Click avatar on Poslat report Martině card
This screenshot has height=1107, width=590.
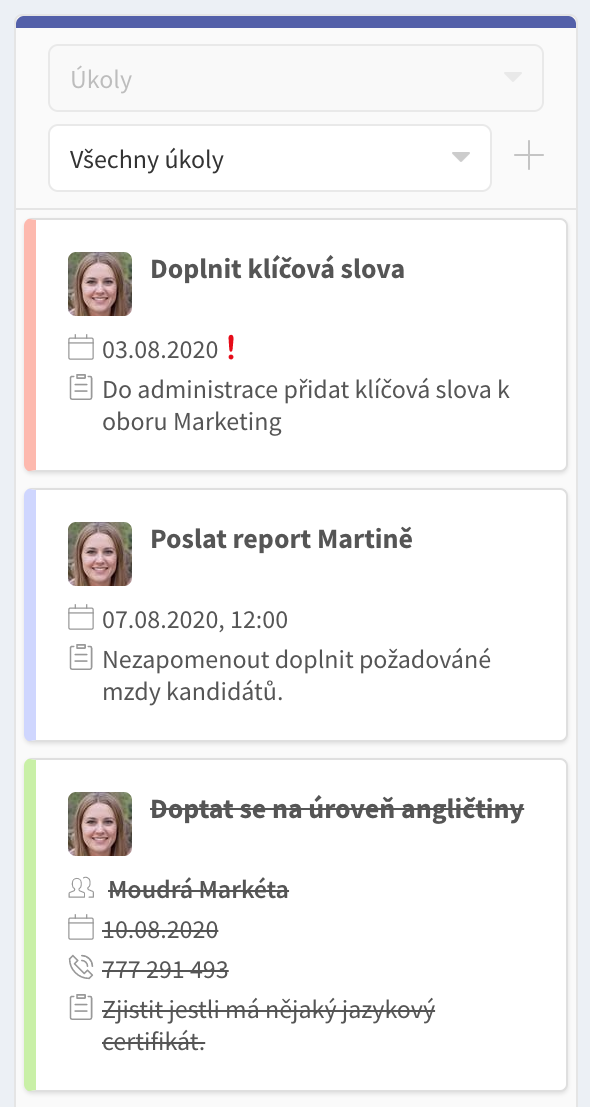click(x=100, y=554)
